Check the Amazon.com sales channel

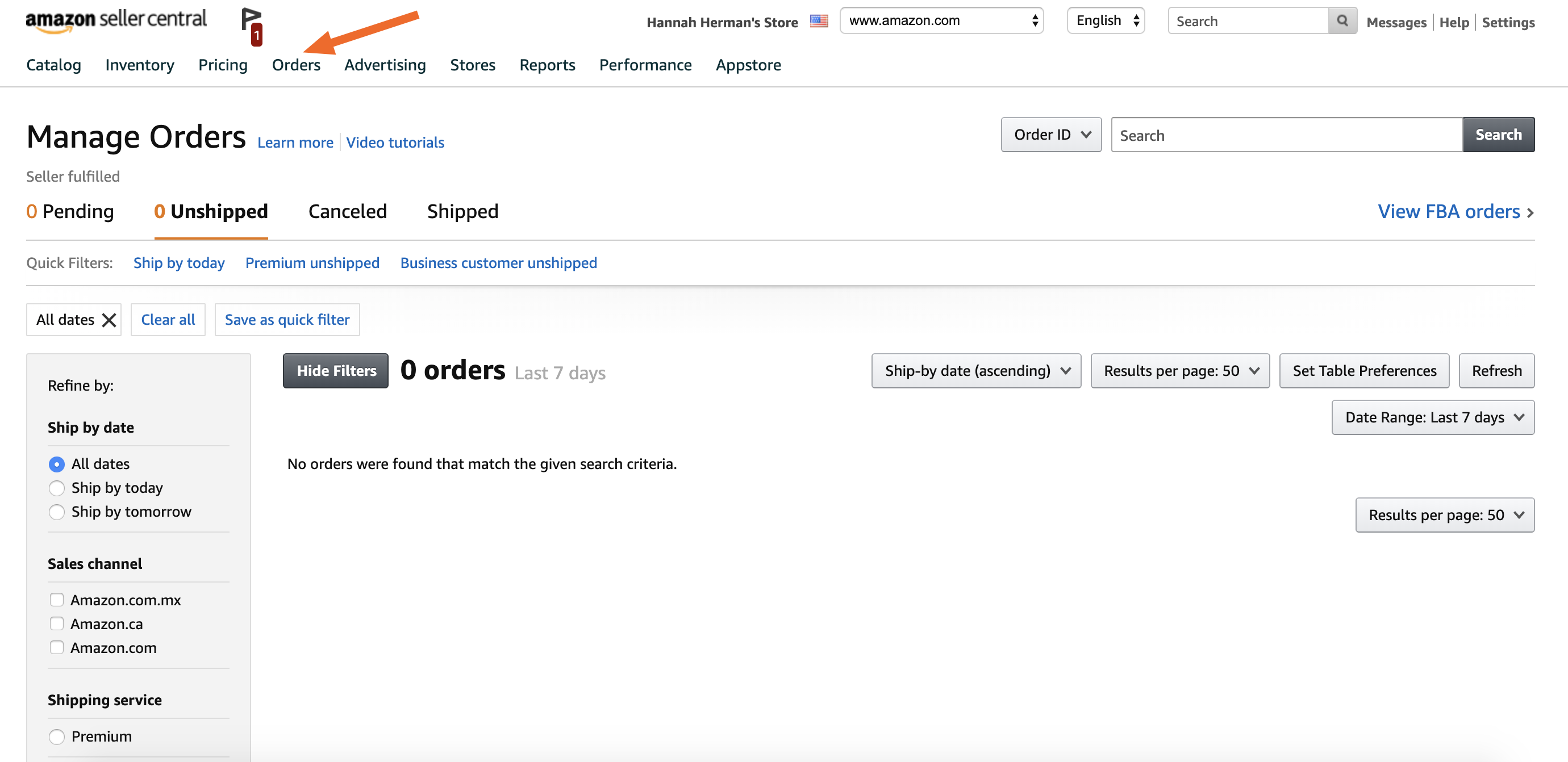coord(57,648)
